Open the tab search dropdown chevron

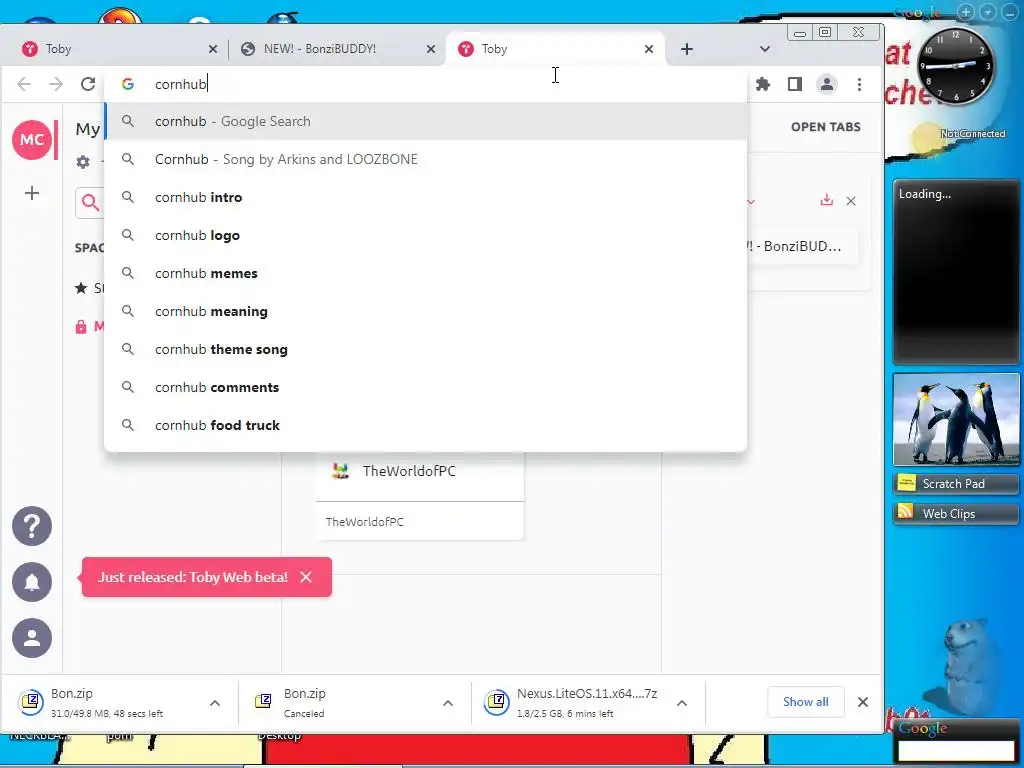pyautogui.click(x=765, y=49)
